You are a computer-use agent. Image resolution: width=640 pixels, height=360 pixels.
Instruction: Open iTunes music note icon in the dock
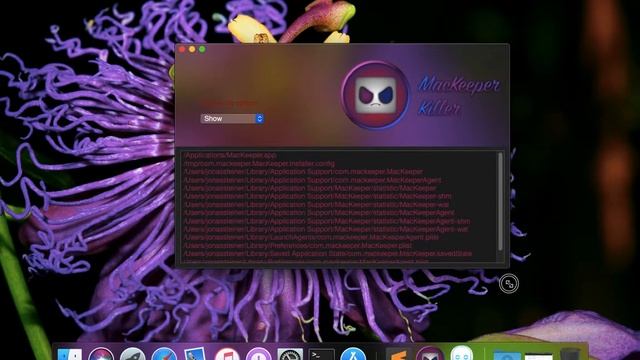coord(227,354)
